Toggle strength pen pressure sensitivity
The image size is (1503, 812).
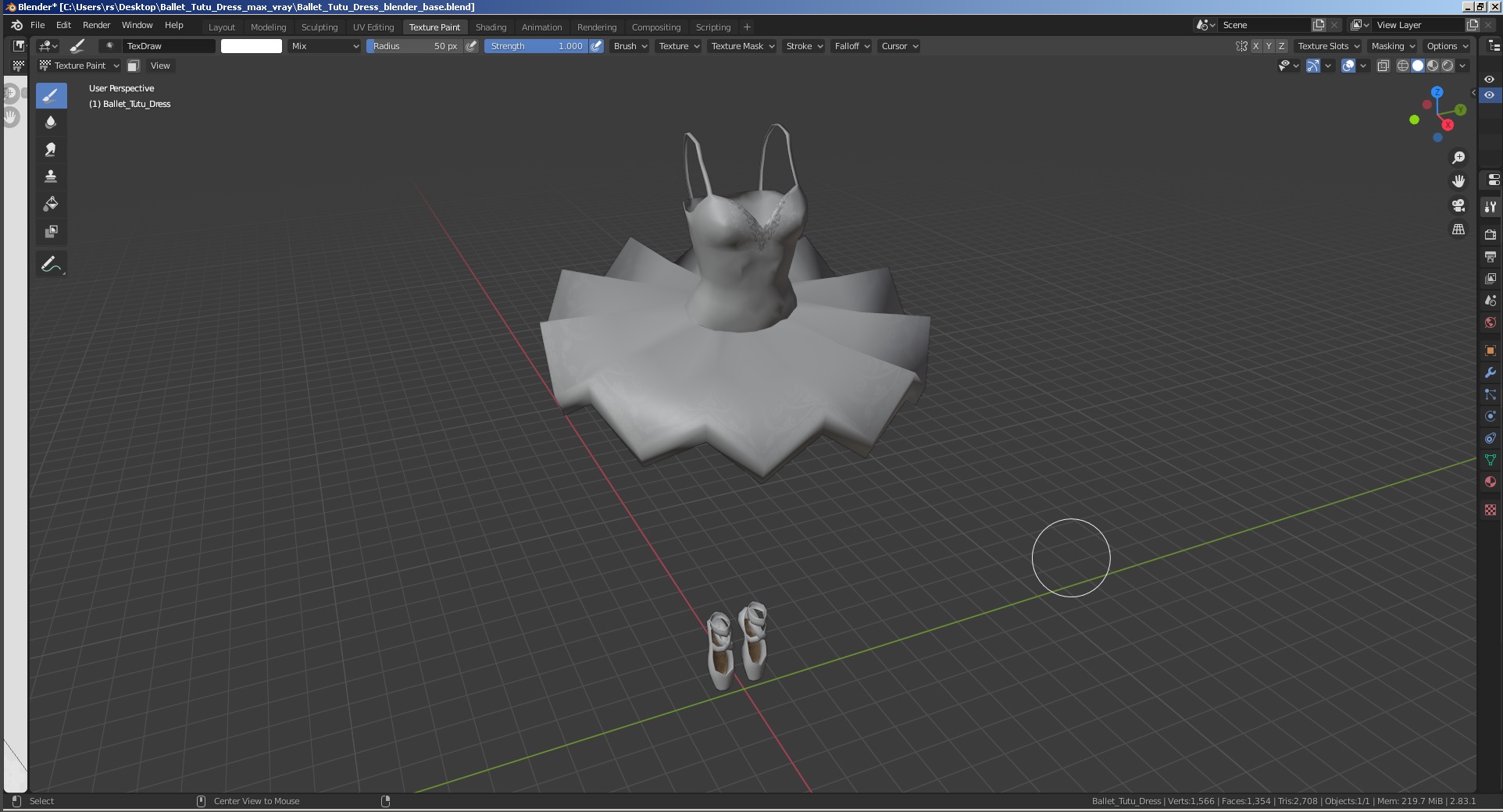tap(596, 46)
